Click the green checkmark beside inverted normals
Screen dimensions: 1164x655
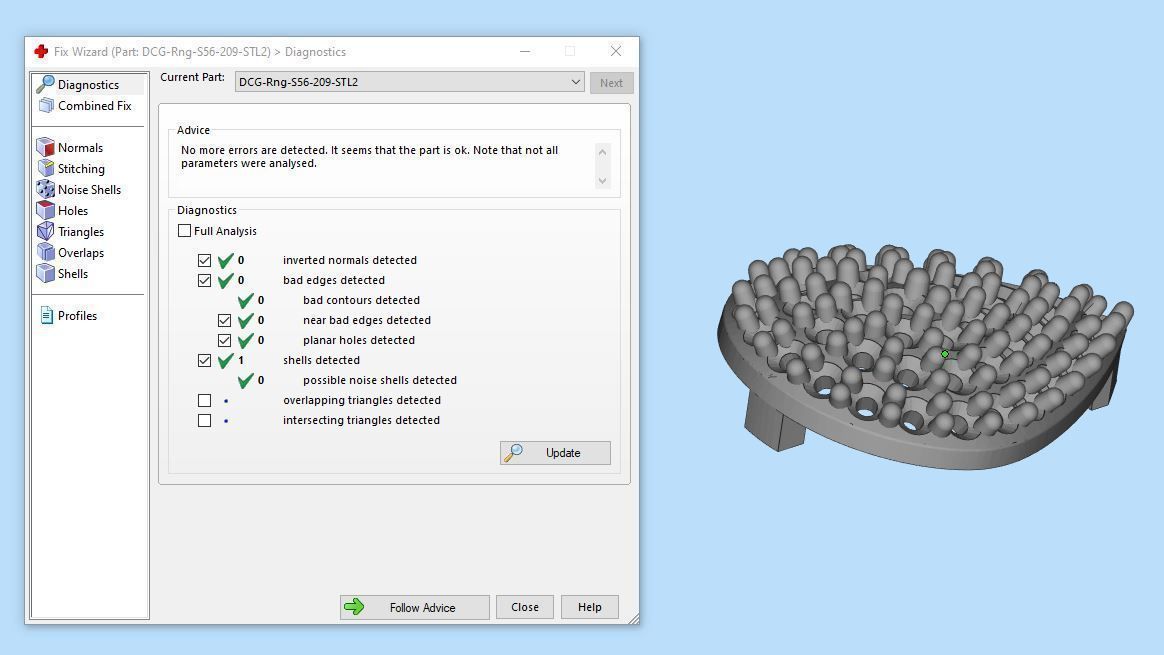click(x=226, y=261)
